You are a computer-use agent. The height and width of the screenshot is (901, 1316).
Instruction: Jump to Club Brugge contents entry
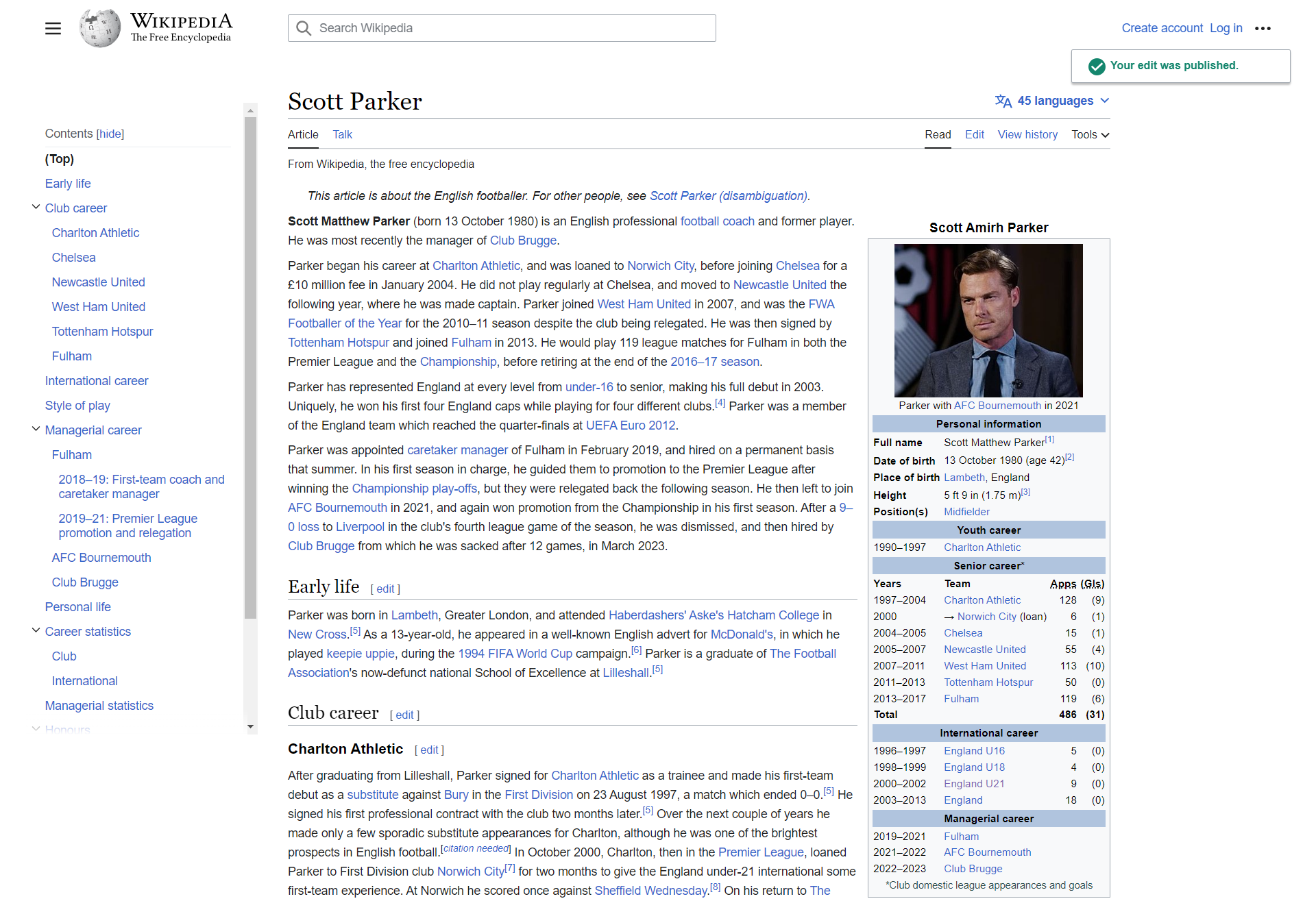(x=85, y=582)
